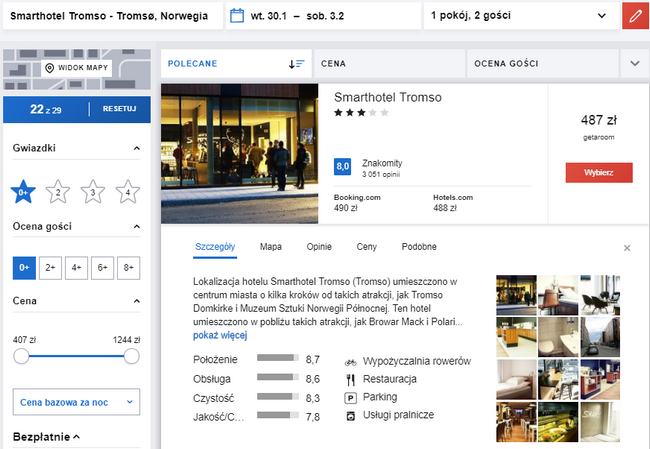
Task: Collapse the Bezpłatnie filter section
Action: [77, 437]
